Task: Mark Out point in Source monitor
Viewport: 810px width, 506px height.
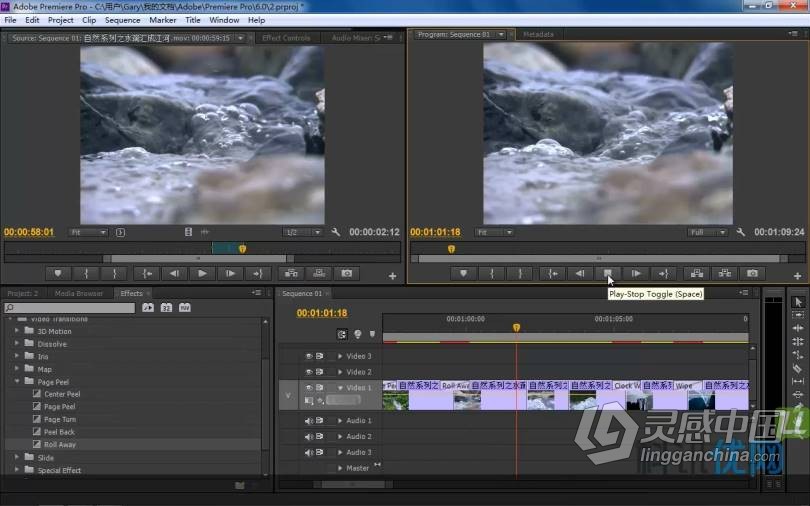Action: coord(114,274)
